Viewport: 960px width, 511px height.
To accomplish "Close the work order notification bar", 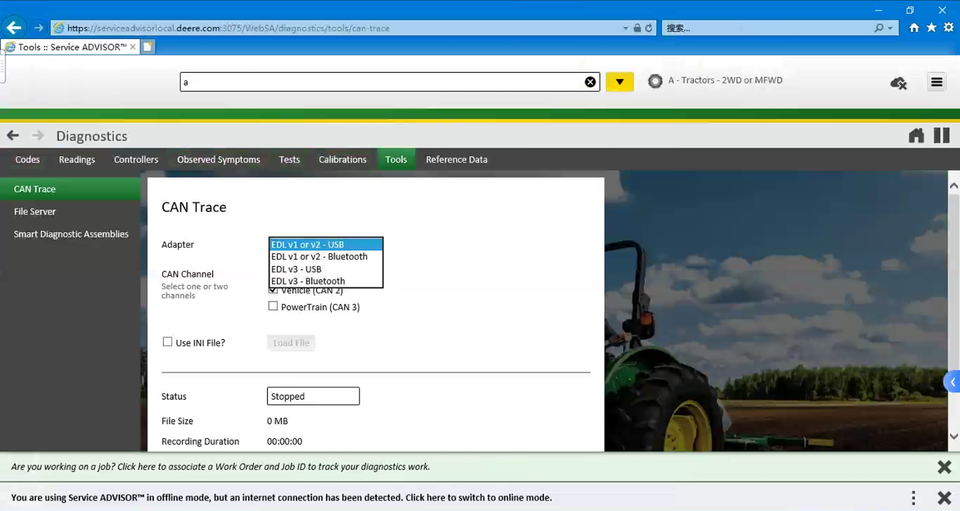I will tap(944, 467).
